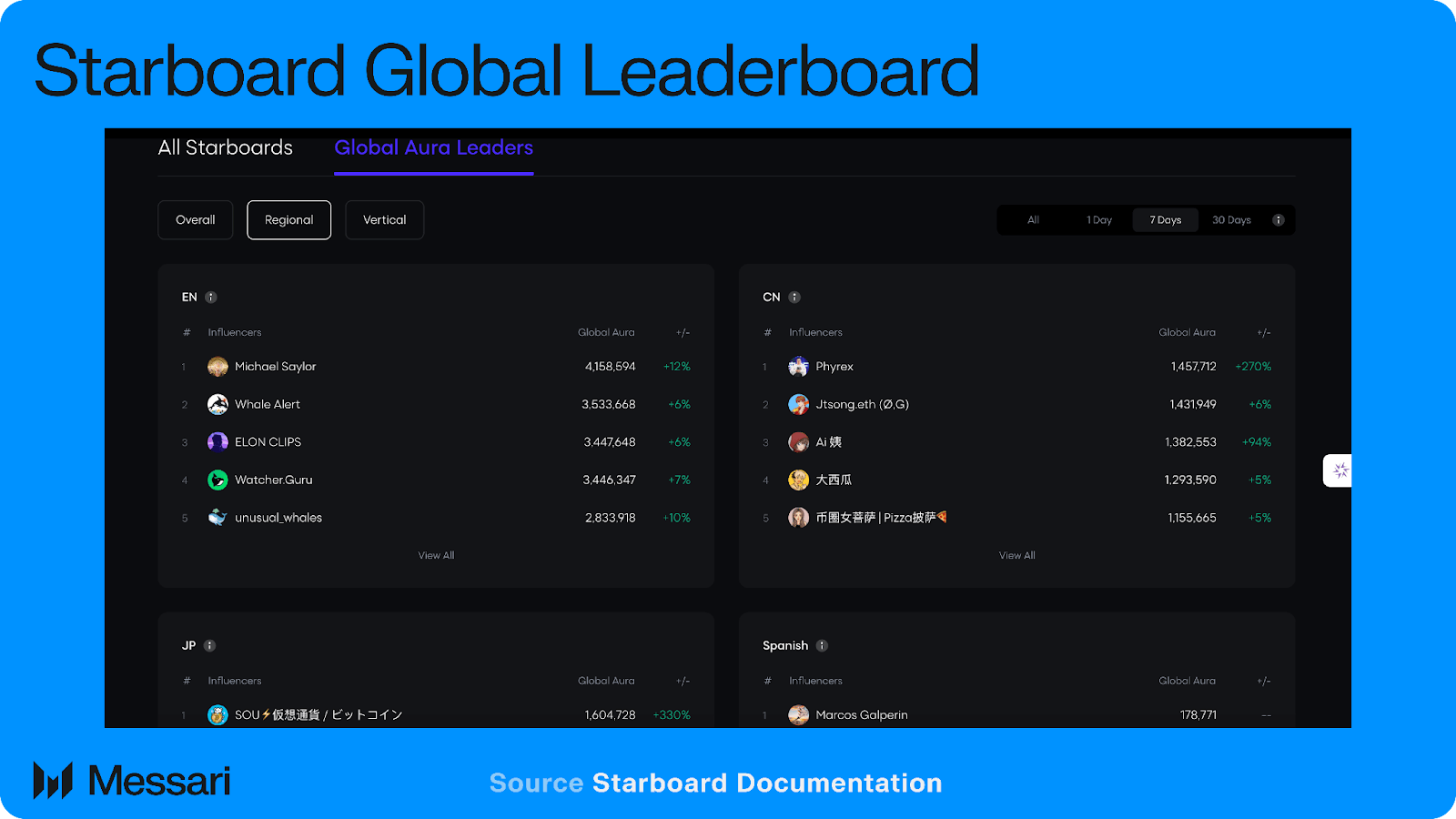Toggle the All time range option
This screenshot has width=1456, height=819.
click(x=1032, y=219)
